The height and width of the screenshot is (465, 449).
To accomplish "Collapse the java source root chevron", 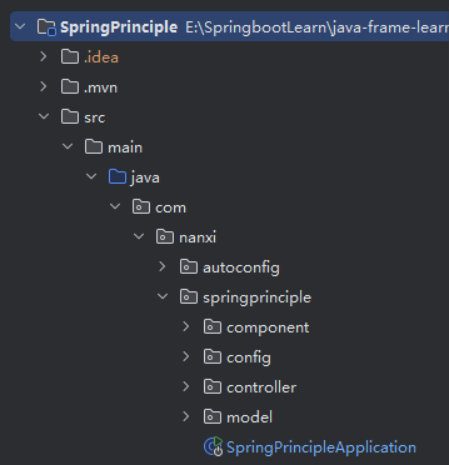I will (91, 176).
